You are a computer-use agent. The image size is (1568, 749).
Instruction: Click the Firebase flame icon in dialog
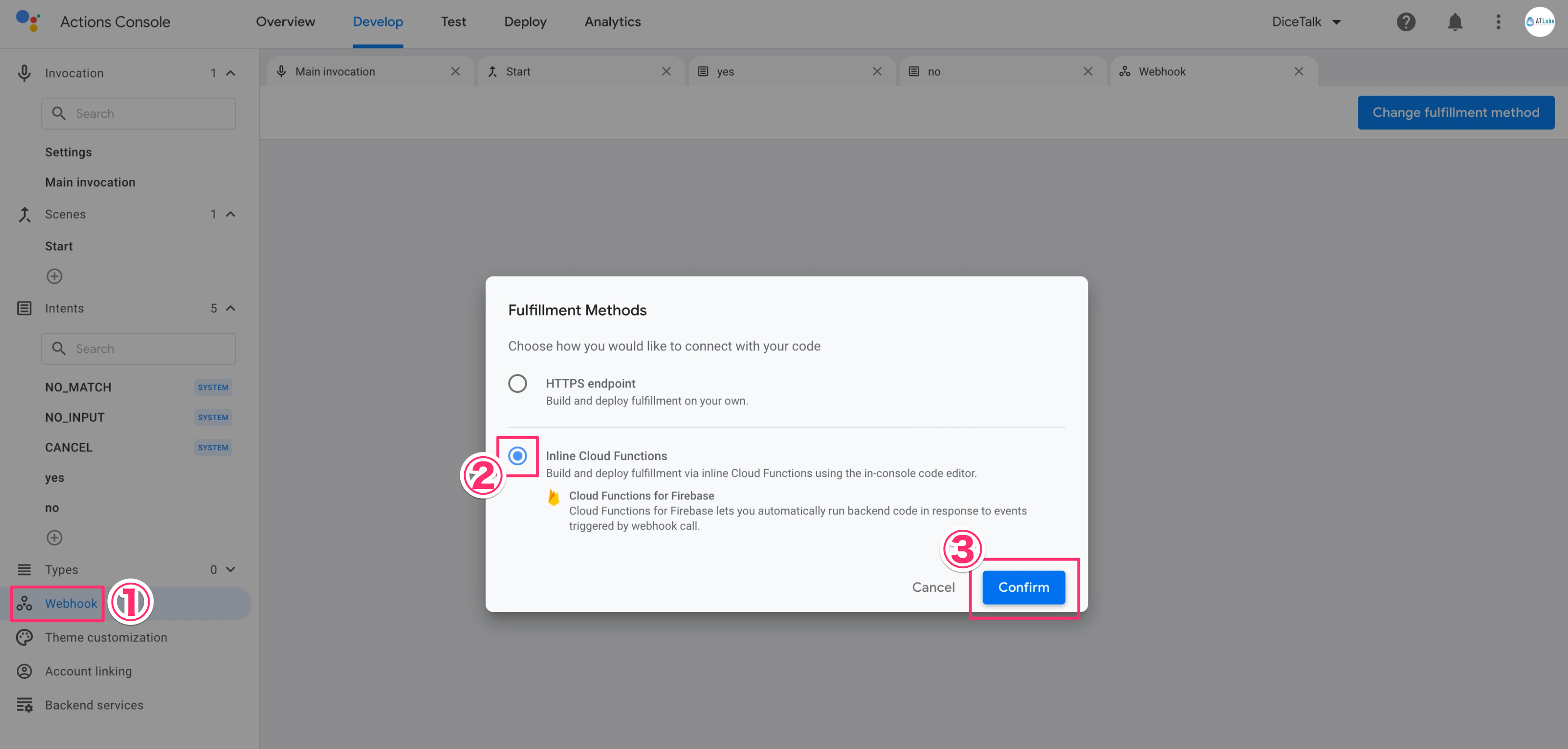click(553, 497)
